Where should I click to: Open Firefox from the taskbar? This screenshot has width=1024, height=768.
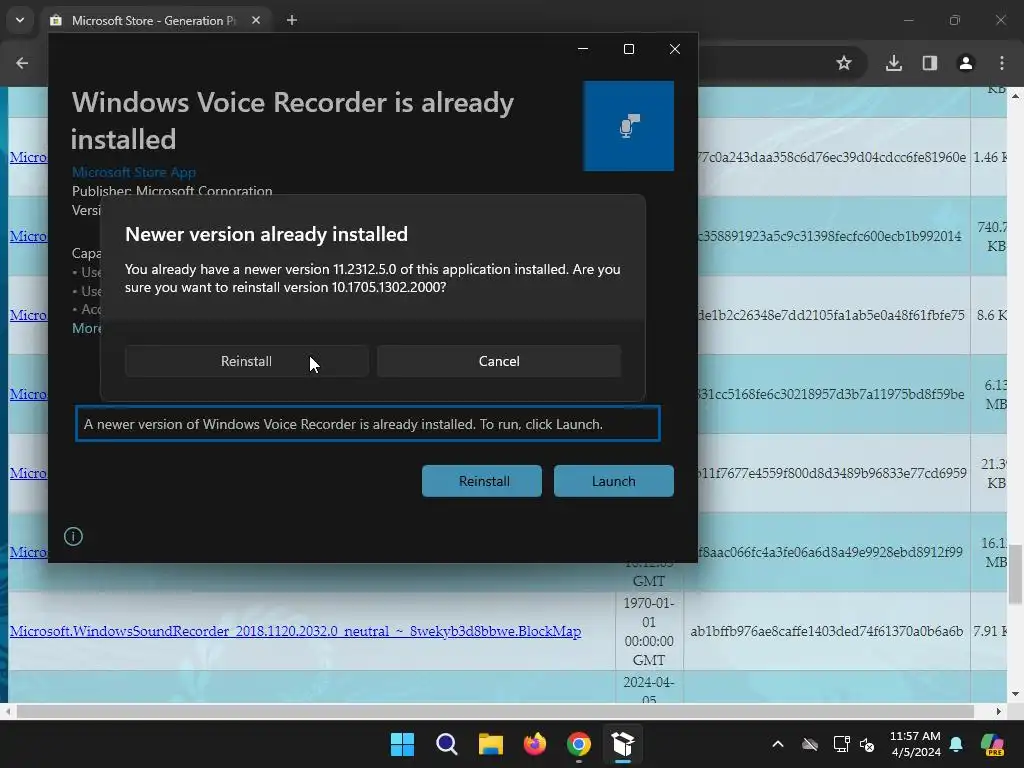535,744
